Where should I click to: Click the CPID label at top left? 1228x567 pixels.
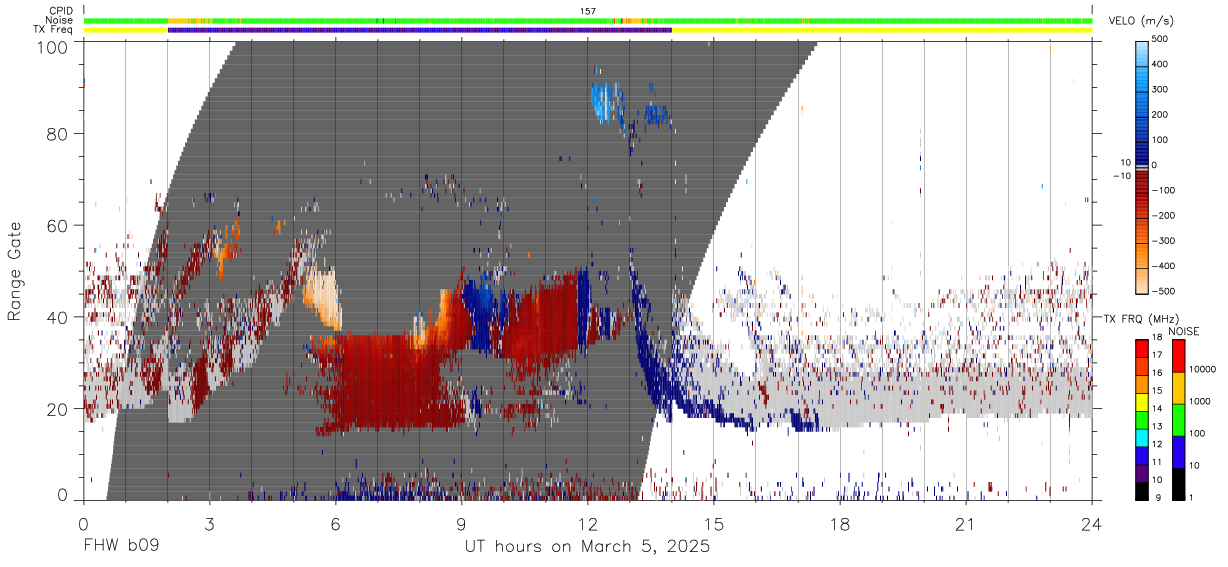(x=60, y=10)
